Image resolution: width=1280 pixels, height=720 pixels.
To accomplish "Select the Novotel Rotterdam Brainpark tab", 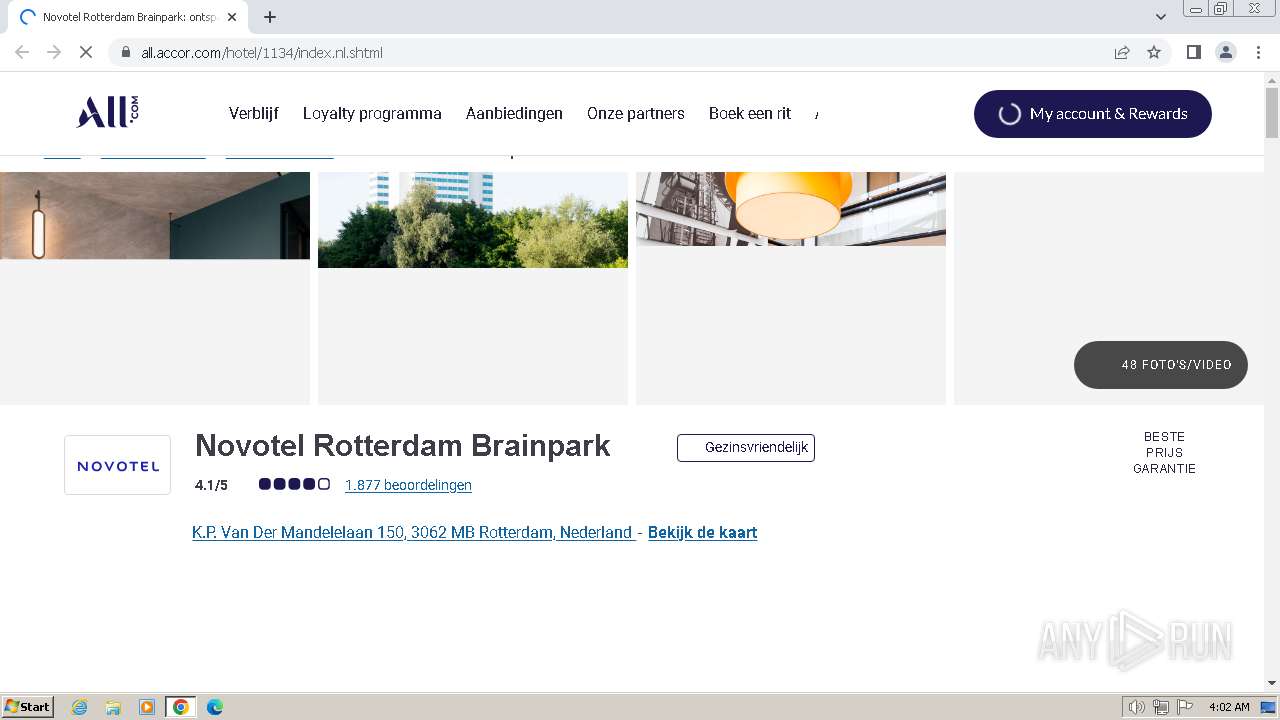I will (128, 17).
